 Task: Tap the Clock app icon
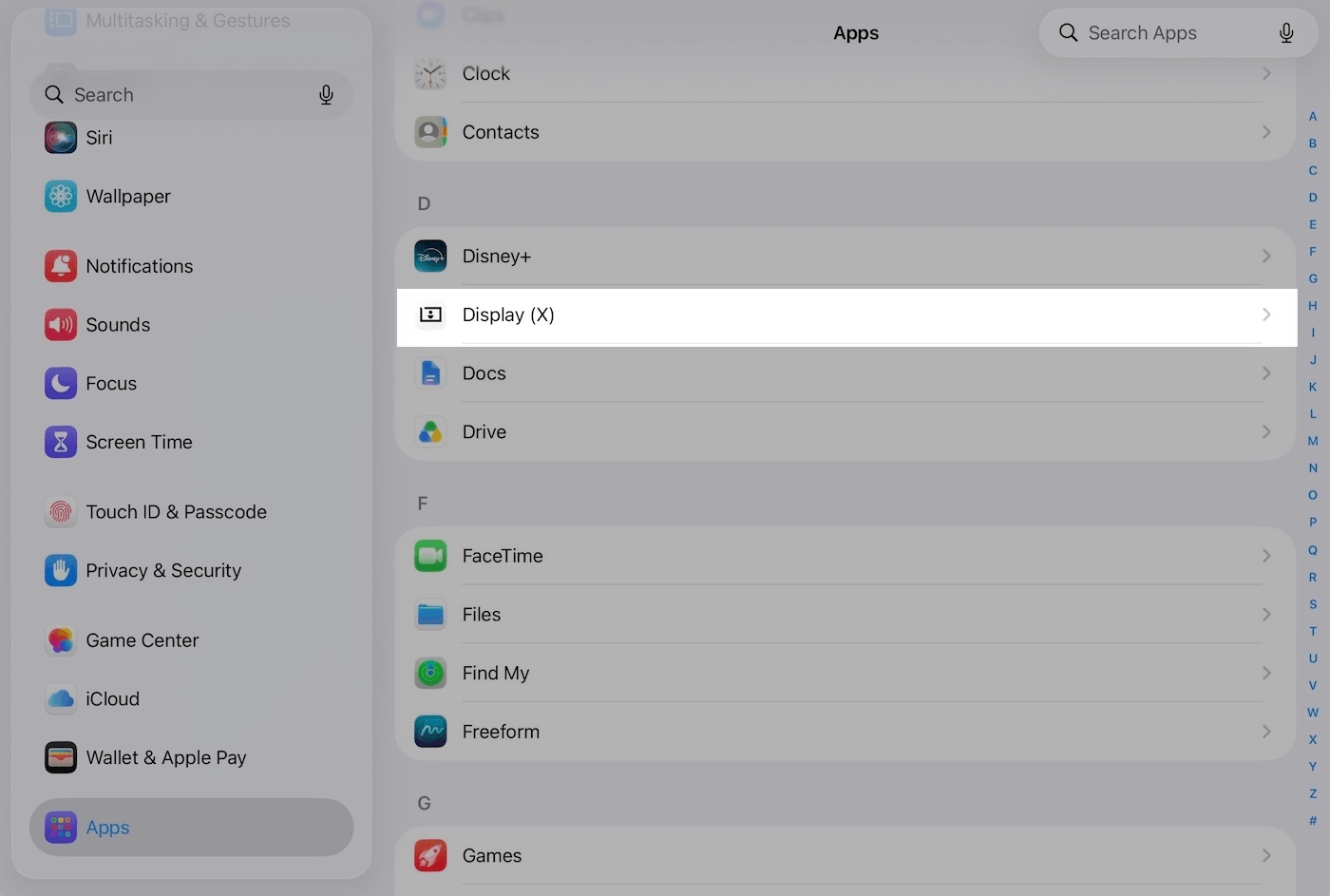point(430,73)
